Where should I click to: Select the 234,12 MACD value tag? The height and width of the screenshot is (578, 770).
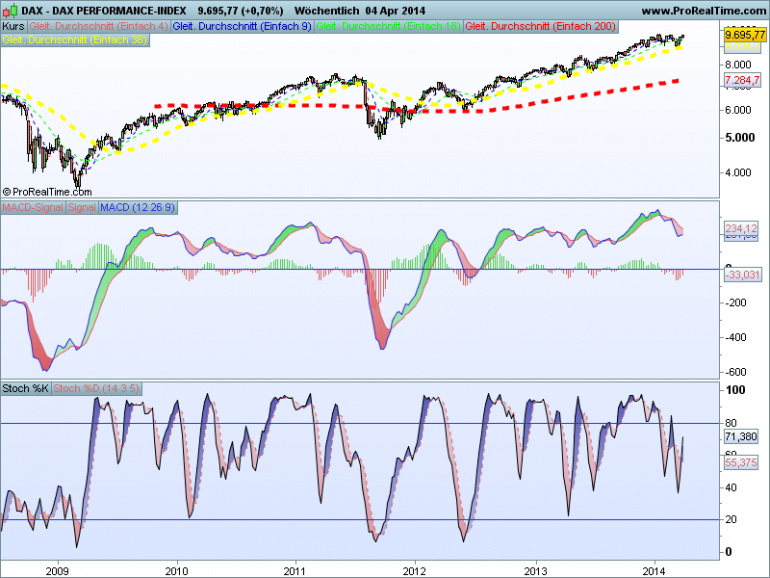pos(742,228)
